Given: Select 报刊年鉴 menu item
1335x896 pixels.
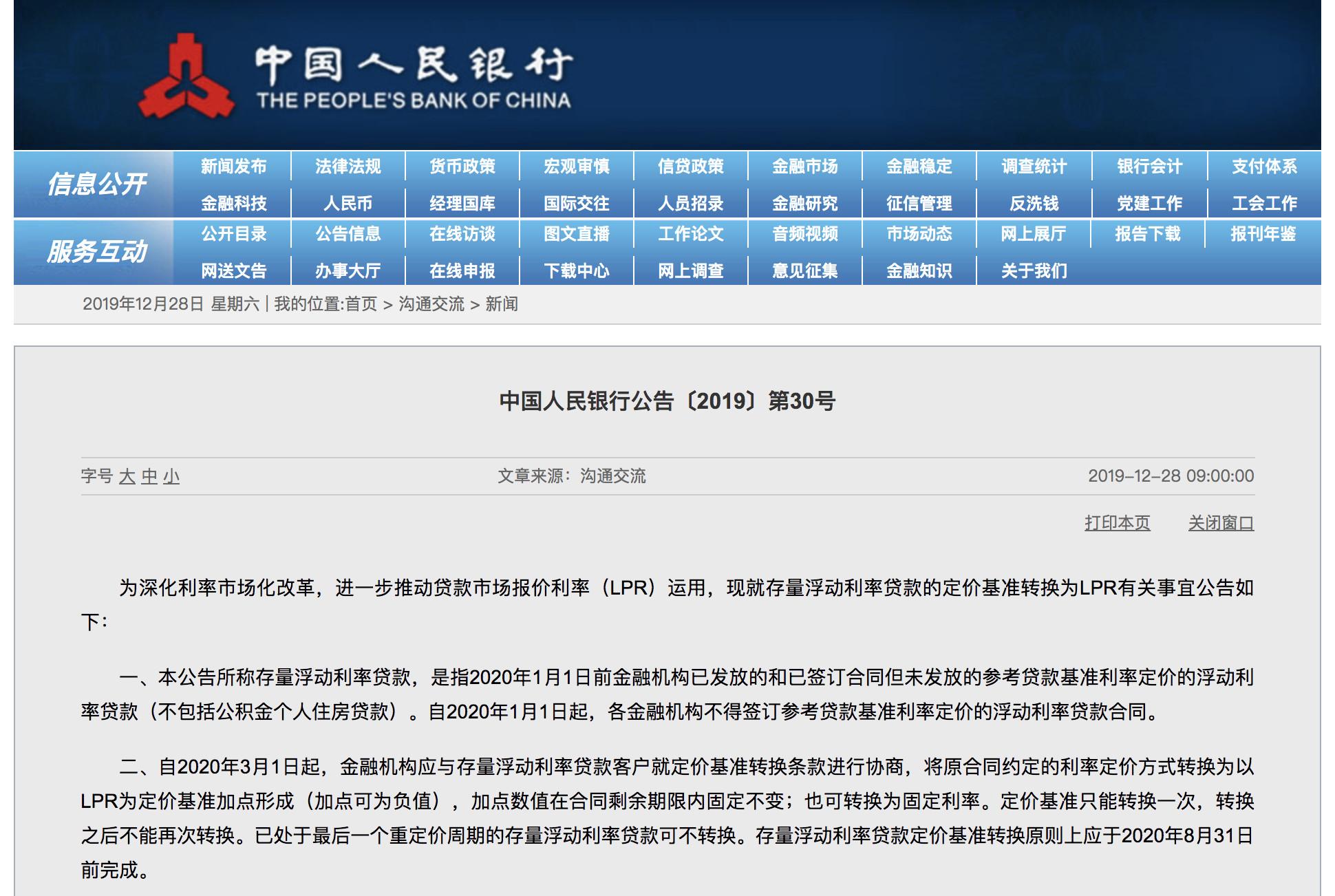Looking at the screenshot, I should pos(1263,234).
